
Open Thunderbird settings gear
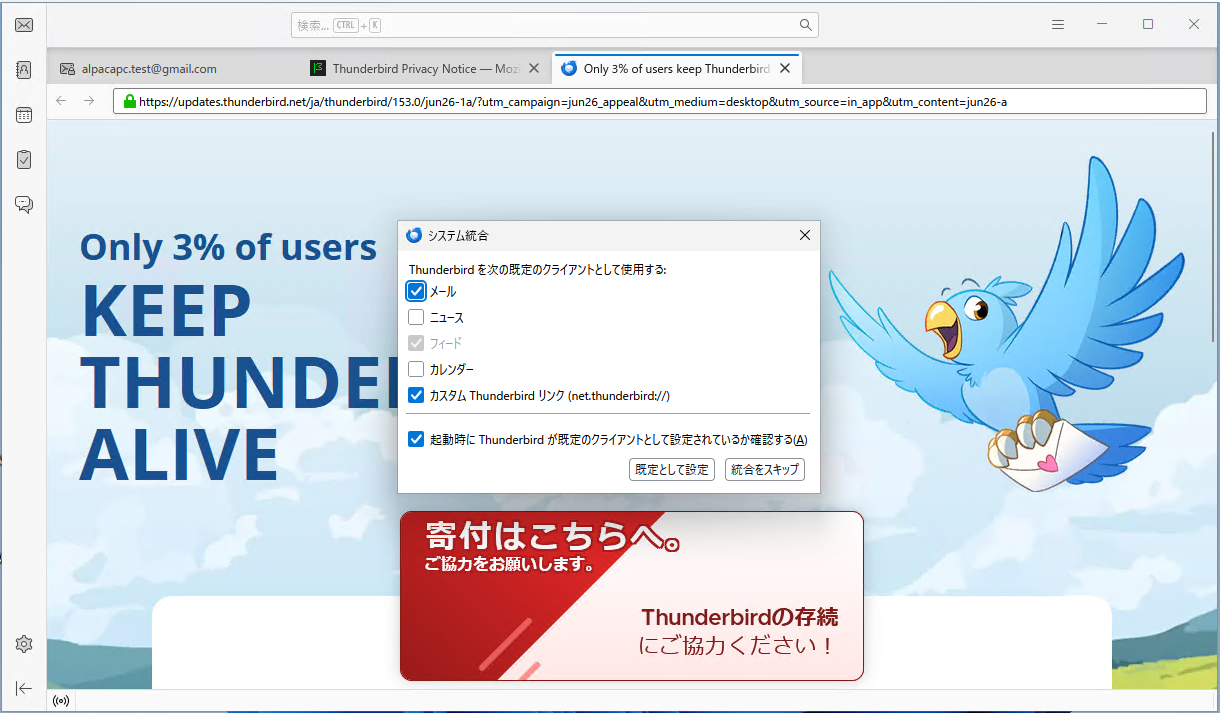click(x=24, y=644)
